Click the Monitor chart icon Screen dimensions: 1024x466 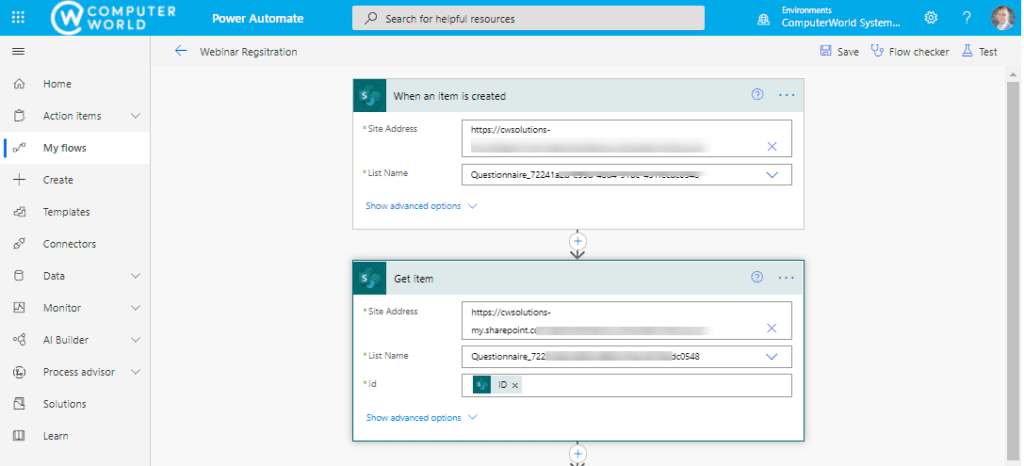coord(19,308)
